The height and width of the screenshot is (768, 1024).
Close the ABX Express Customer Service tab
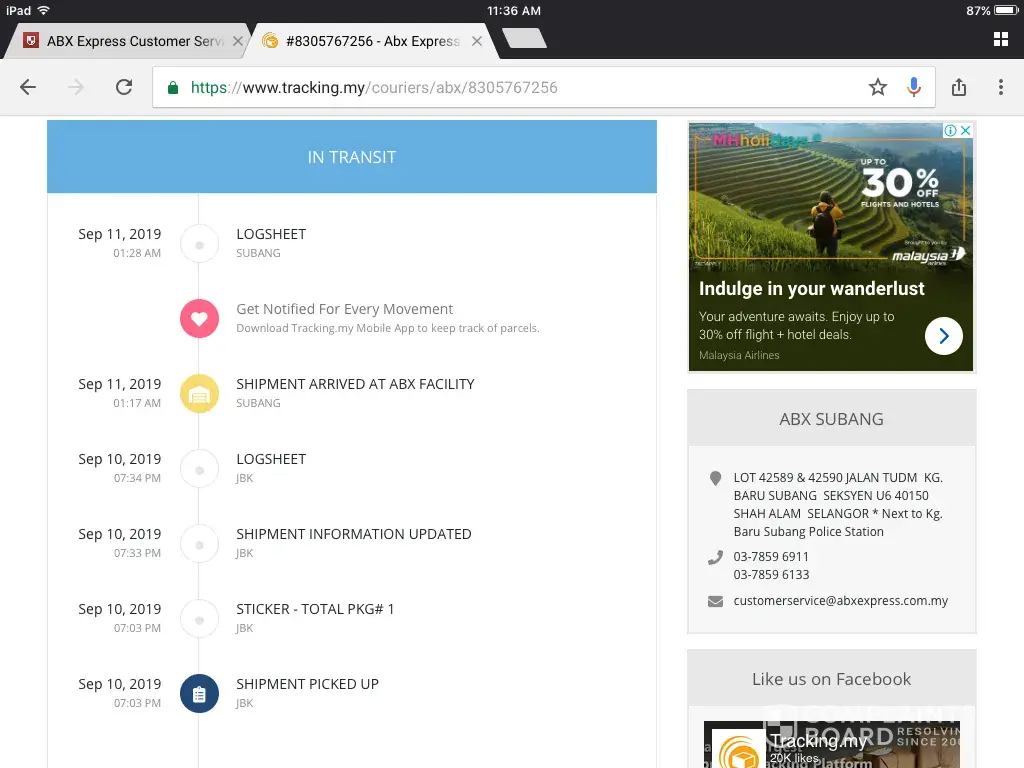tap(238, 41)
